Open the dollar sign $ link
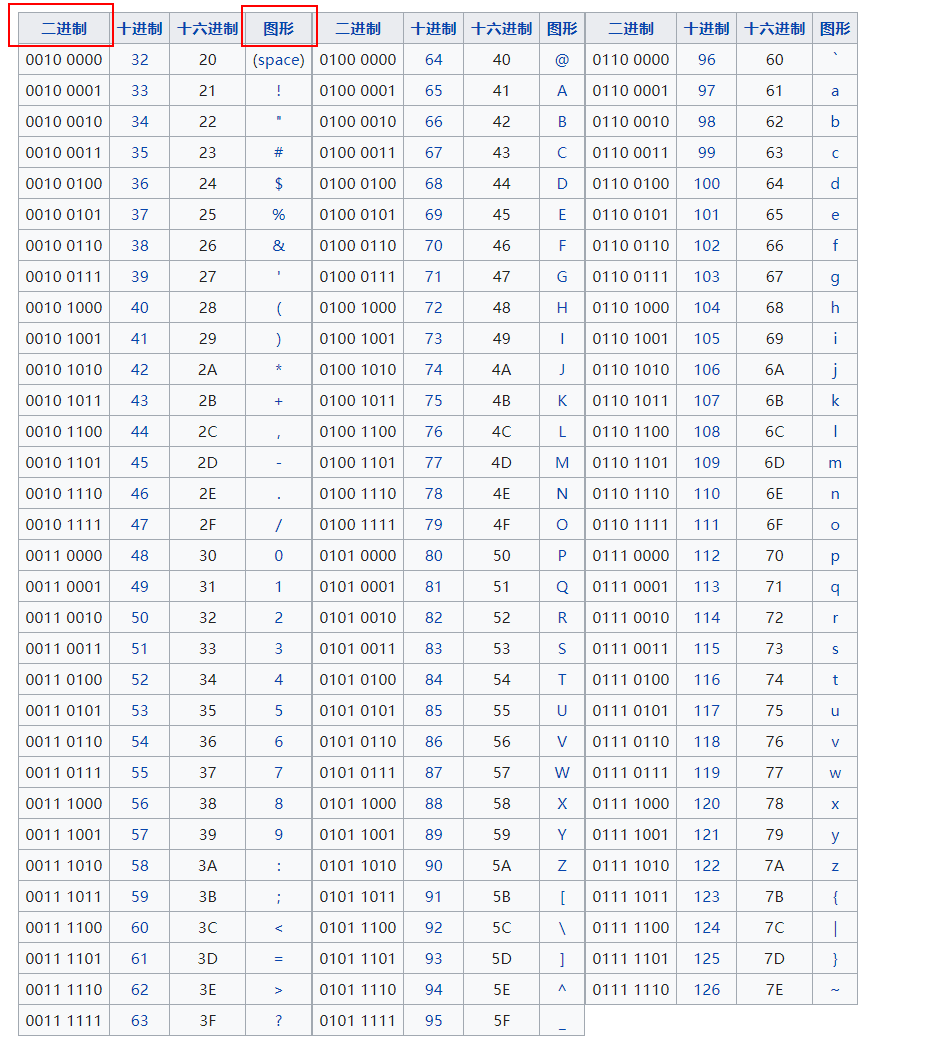The height and width of the screenshot is (1057, 938). [x=278, y=184]
